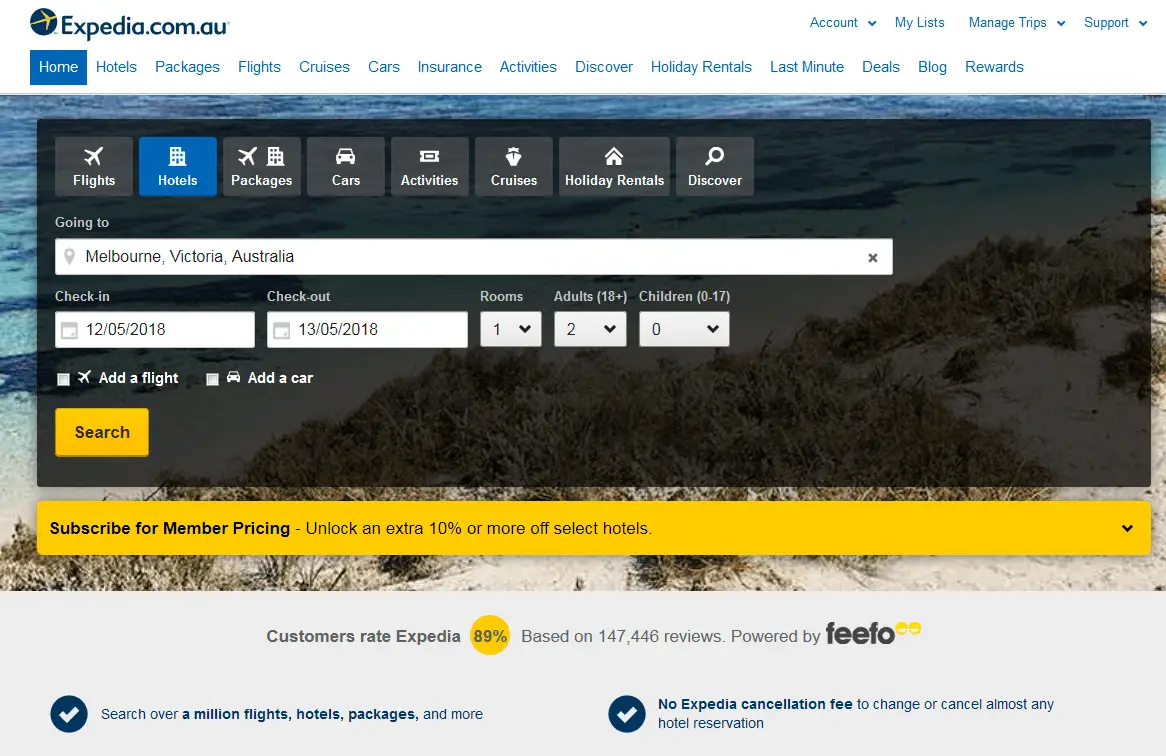The width and height of the screenshot is (1166, 756).
Task: Open the Manage Trips dropdown
Action: click(x=1017, y=23)
